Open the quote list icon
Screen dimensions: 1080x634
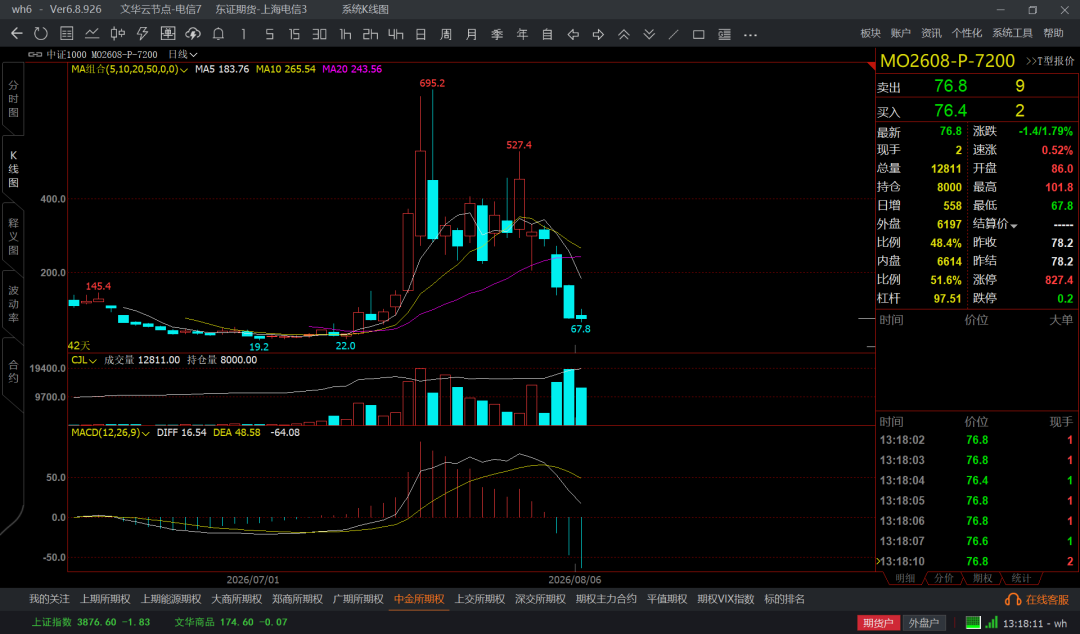(67, 34)
